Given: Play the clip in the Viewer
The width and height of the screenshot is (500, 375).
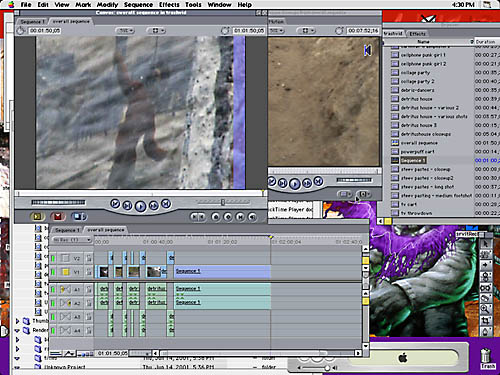Looking at the screenshot, I should coord(295,184).
